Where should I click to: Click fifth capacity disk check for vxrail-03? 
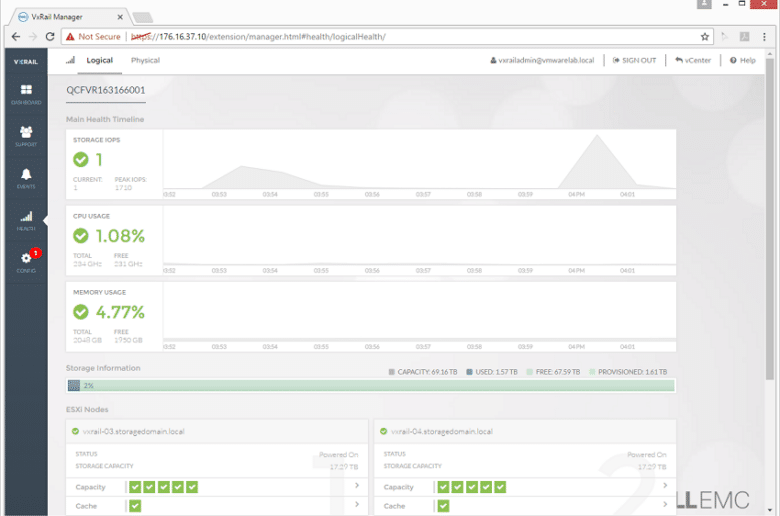pyautogui.click(x=192, y=487)
